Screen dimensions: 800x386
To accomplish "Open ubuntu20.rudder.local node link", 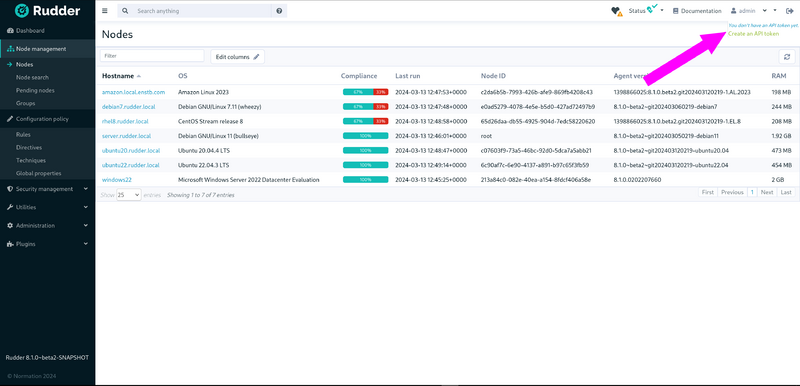I will coord(131,150).
